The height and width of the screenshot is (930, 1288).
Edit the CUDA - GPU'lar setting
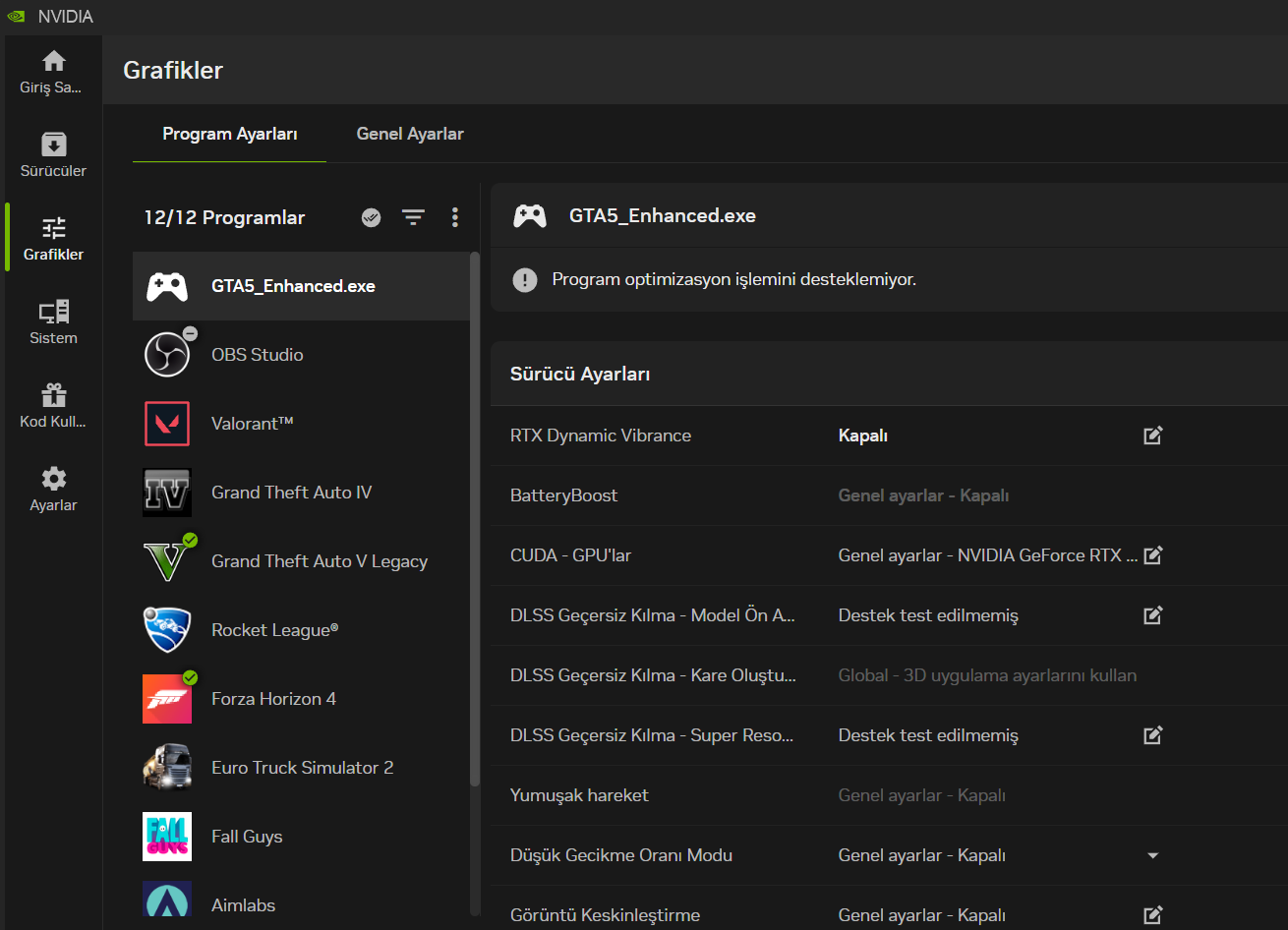pos(1153,555)
